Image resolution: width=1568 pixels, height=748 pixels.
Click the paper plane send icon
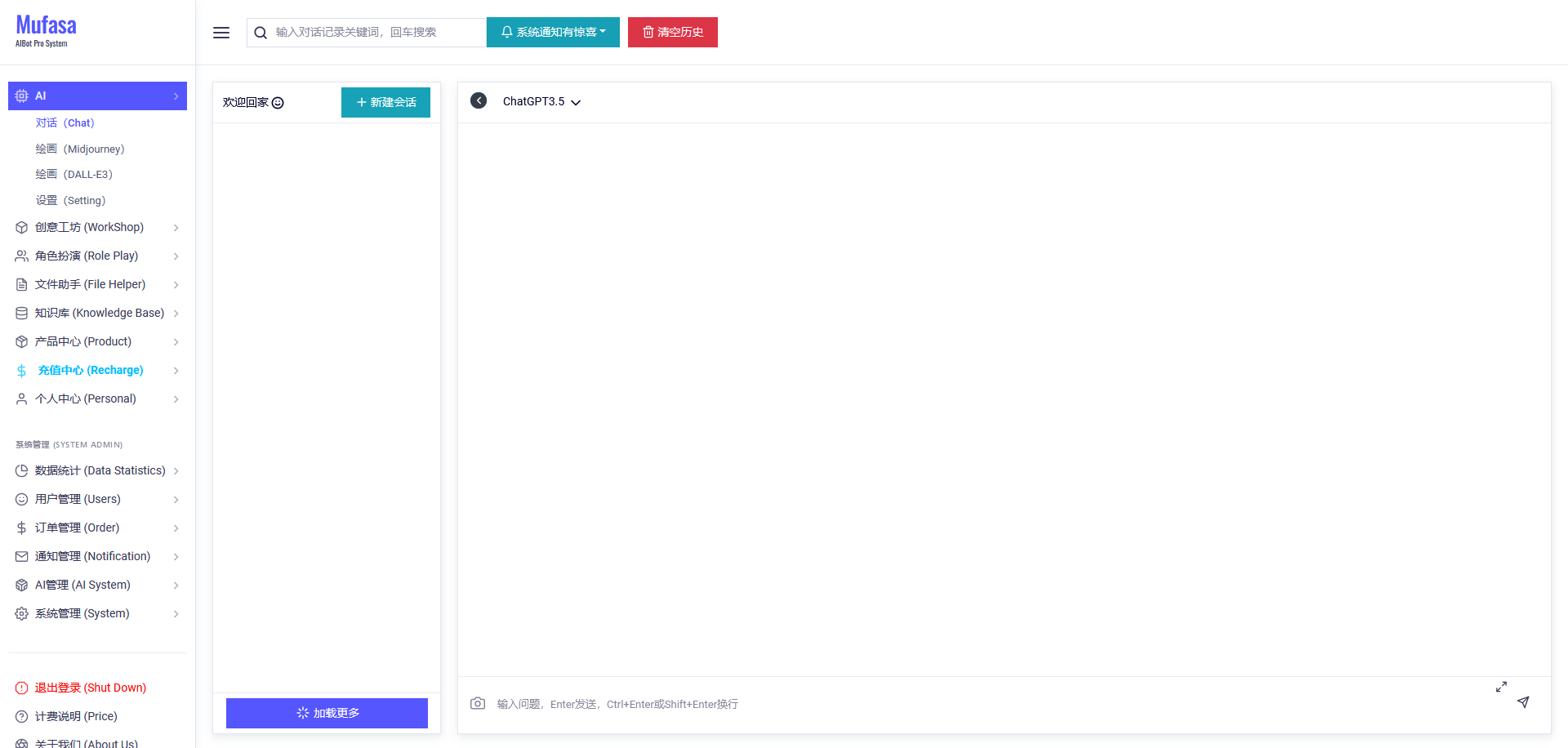tap(1523, 702)
